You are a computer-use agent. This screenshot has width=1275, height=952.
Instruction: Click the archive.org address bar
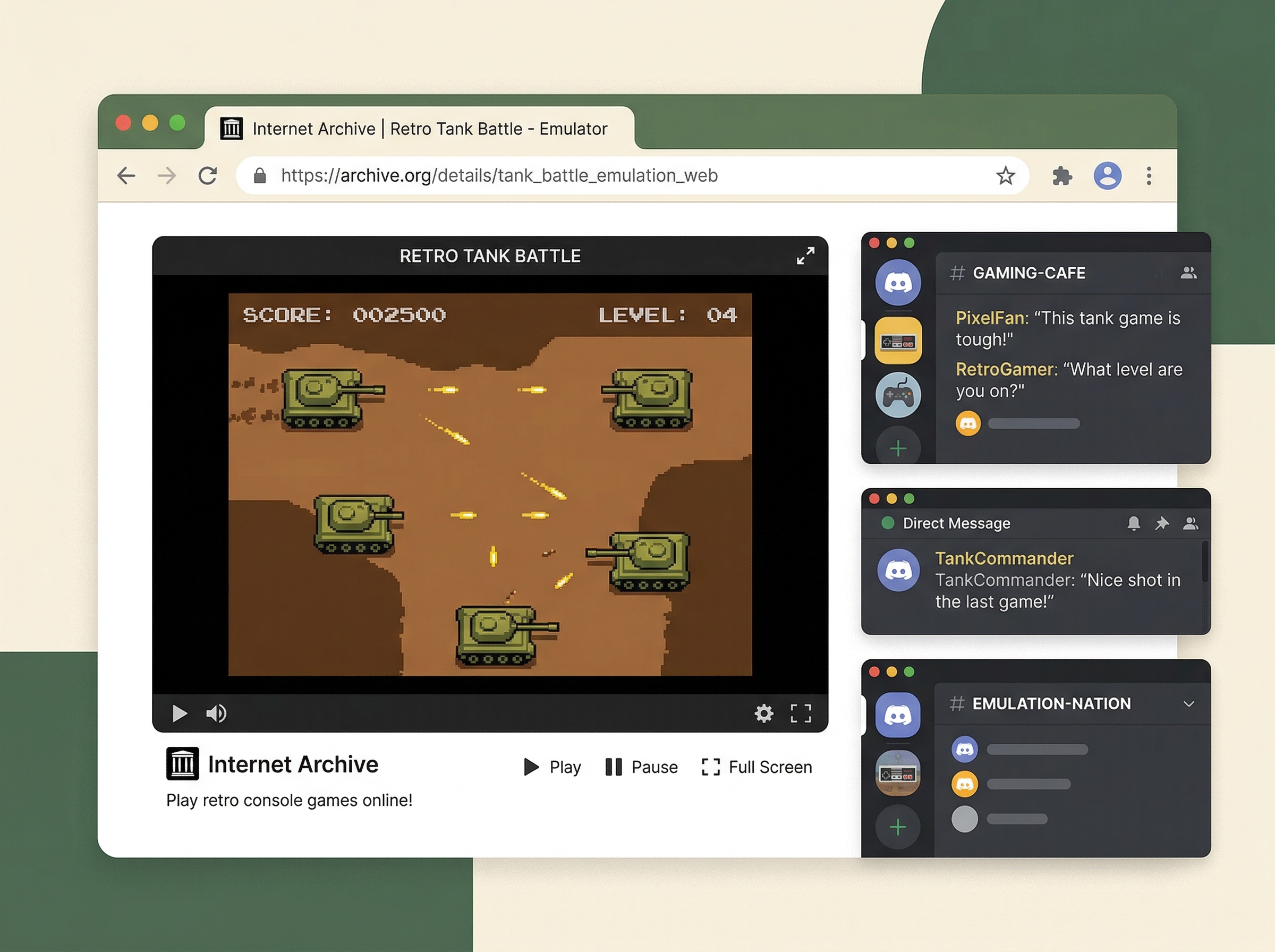(498, 176)
